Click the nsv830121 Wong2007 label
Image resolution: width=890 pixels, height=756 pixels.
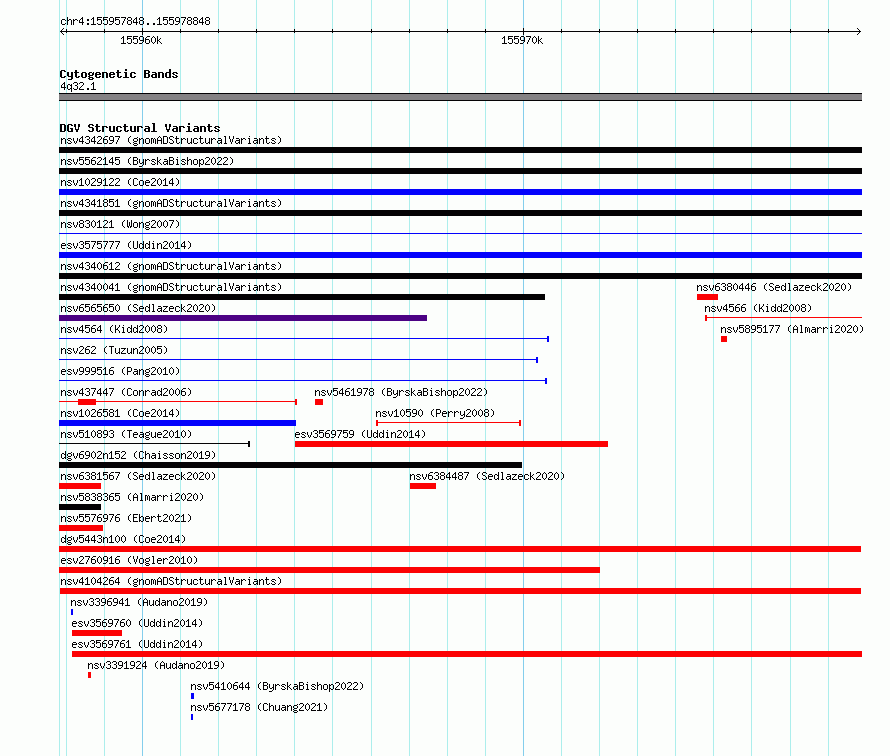(x=120, y=224)
